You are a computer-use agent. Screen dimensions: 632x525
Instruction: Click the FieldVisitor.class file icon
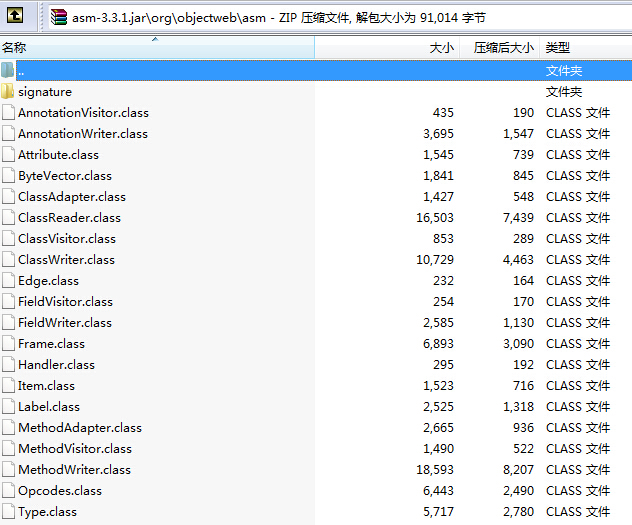[8, 301]
